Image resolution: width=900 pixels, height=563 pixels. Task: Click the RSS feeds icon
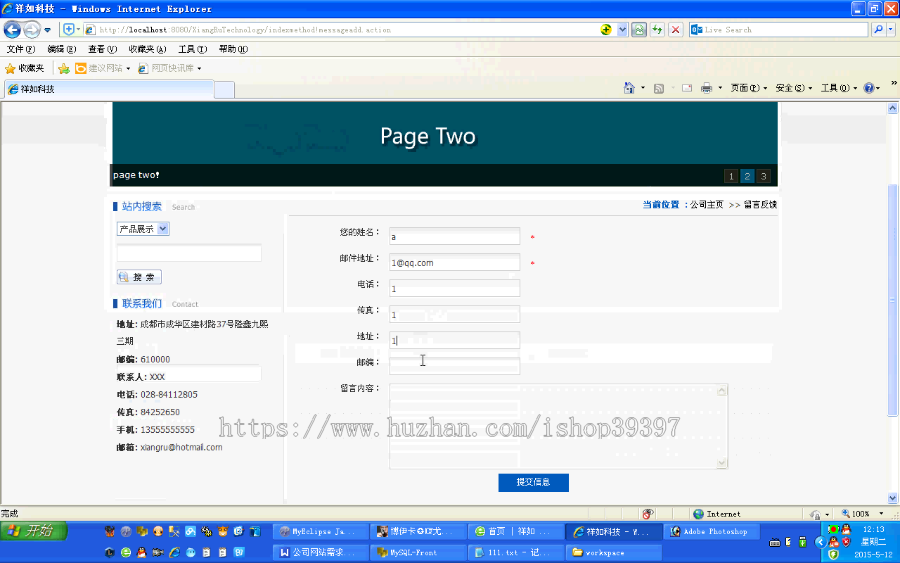tap(659, 88)
